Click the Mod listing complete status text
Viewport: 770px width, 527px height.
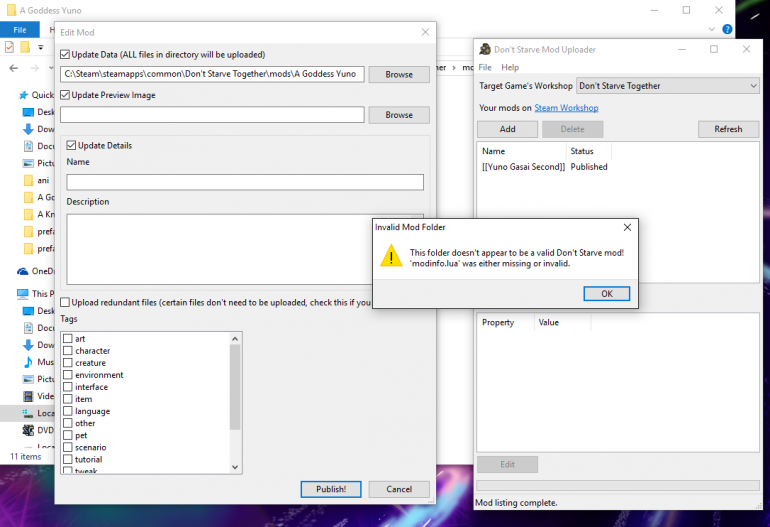(x=516, y=502)
